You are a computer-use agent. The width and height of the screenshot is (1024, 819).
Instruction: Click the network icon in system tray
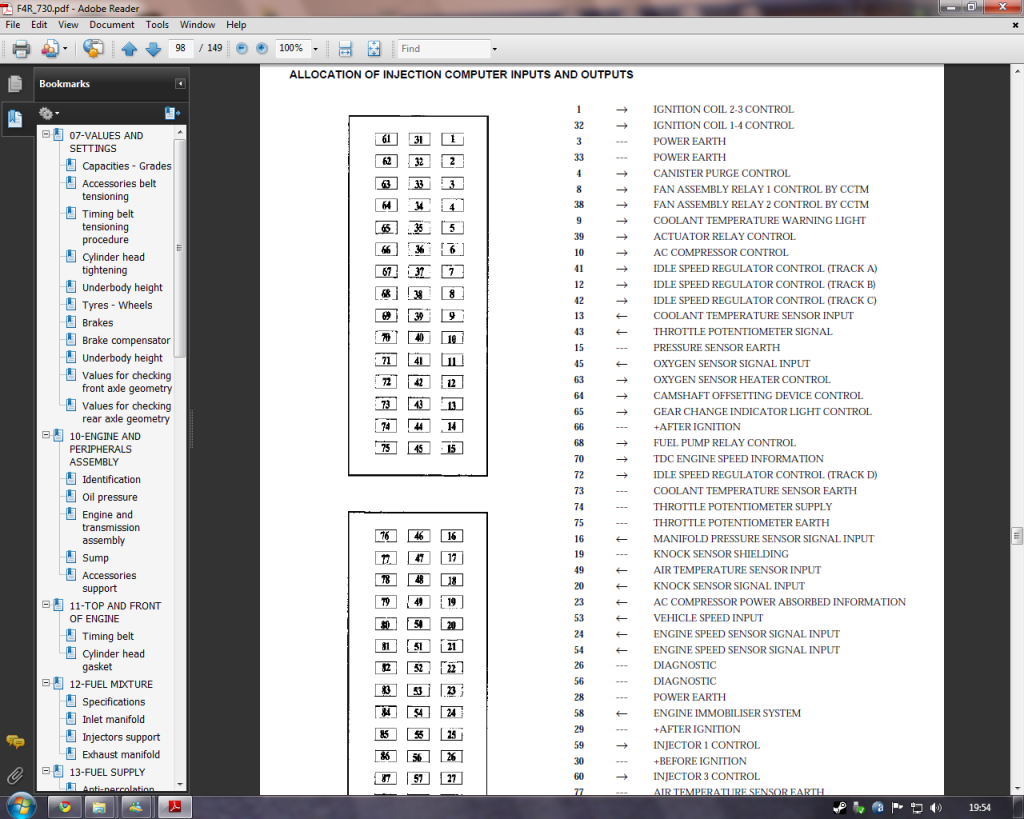point(917,808)
